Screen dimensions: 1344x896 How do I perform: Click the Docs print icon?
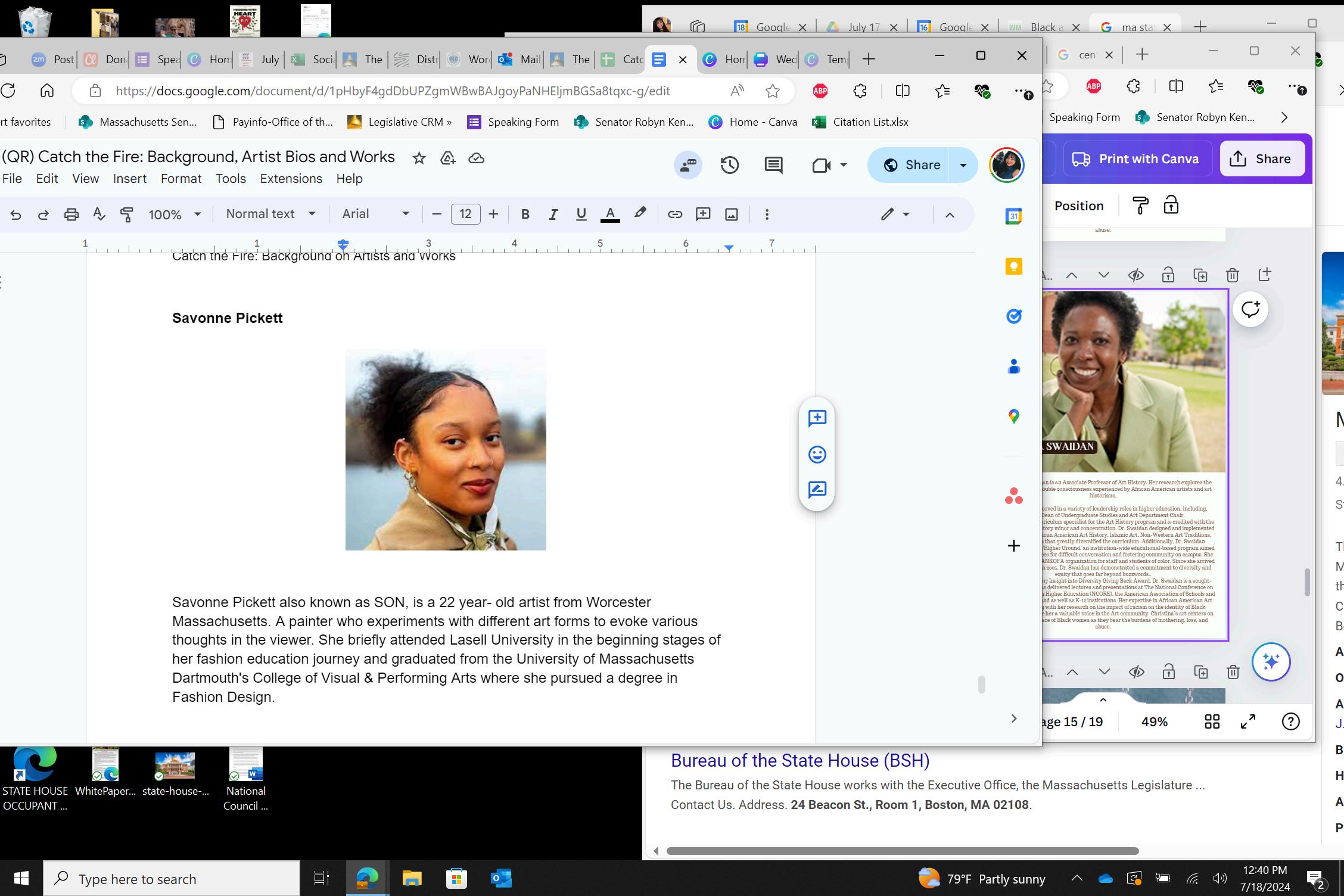click(71, 214)
